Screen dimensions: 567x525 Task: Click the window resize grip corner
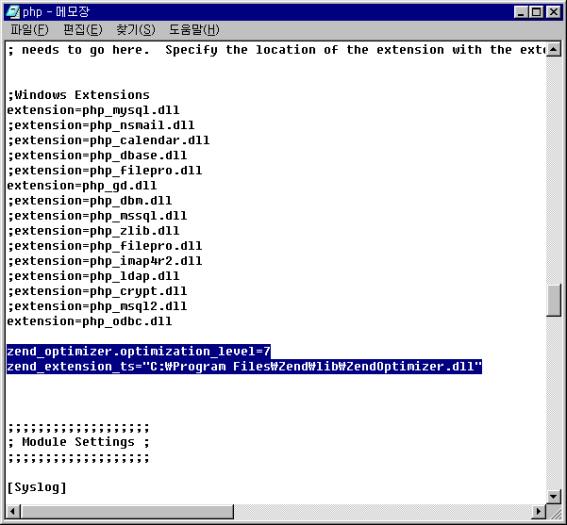point(554,511)
